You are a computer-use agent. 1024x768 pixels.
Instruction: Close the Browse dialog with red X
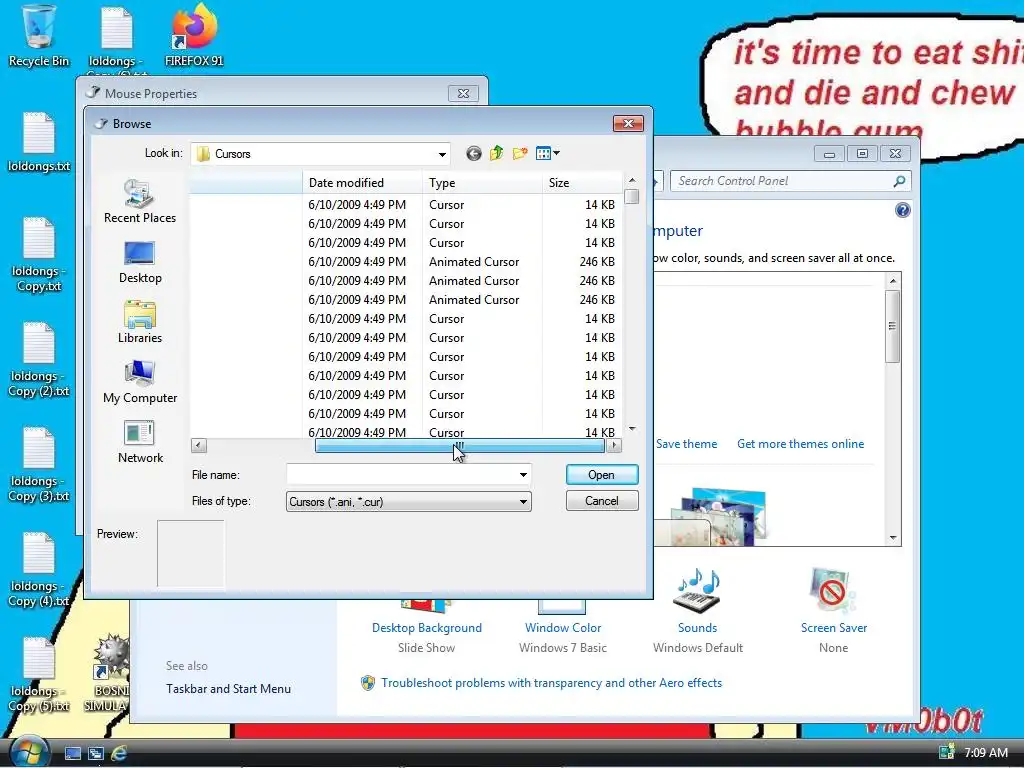click(628, 123)
